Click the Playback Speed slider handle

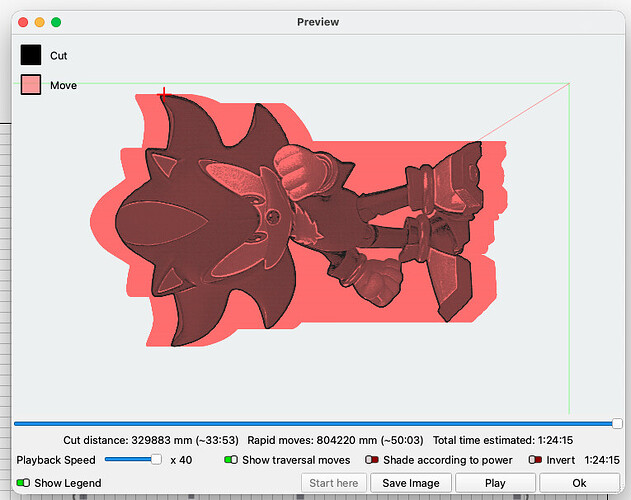click(156, 459)
